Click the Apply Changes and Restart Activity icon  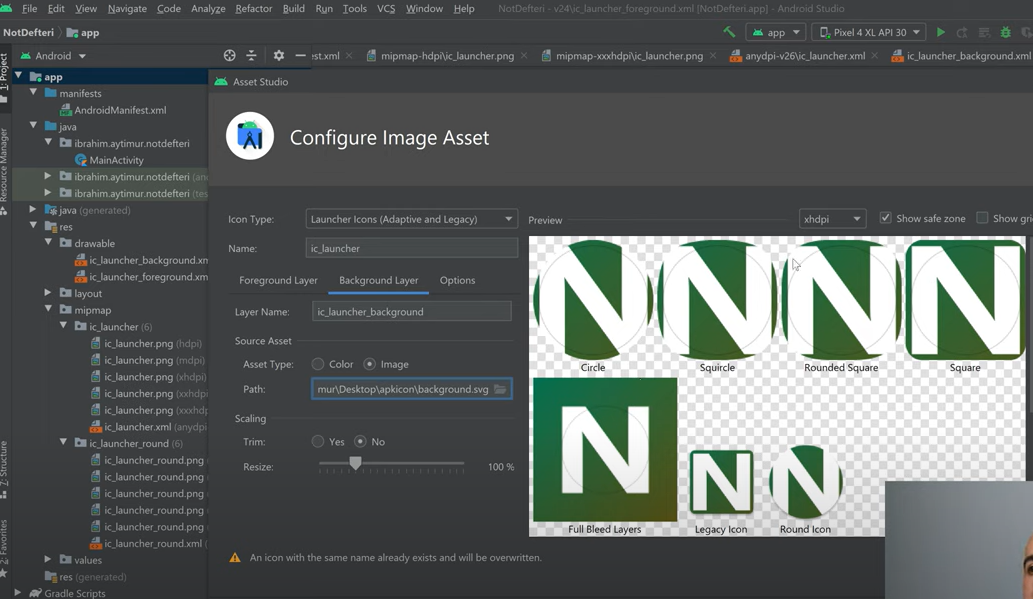click(x=962, y=32)
